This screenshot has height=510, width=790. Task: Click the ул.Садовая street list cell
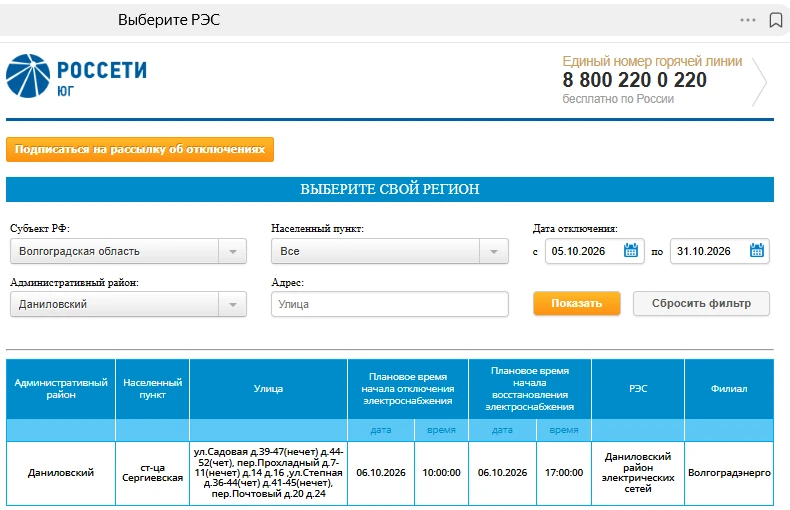[269, 473]
